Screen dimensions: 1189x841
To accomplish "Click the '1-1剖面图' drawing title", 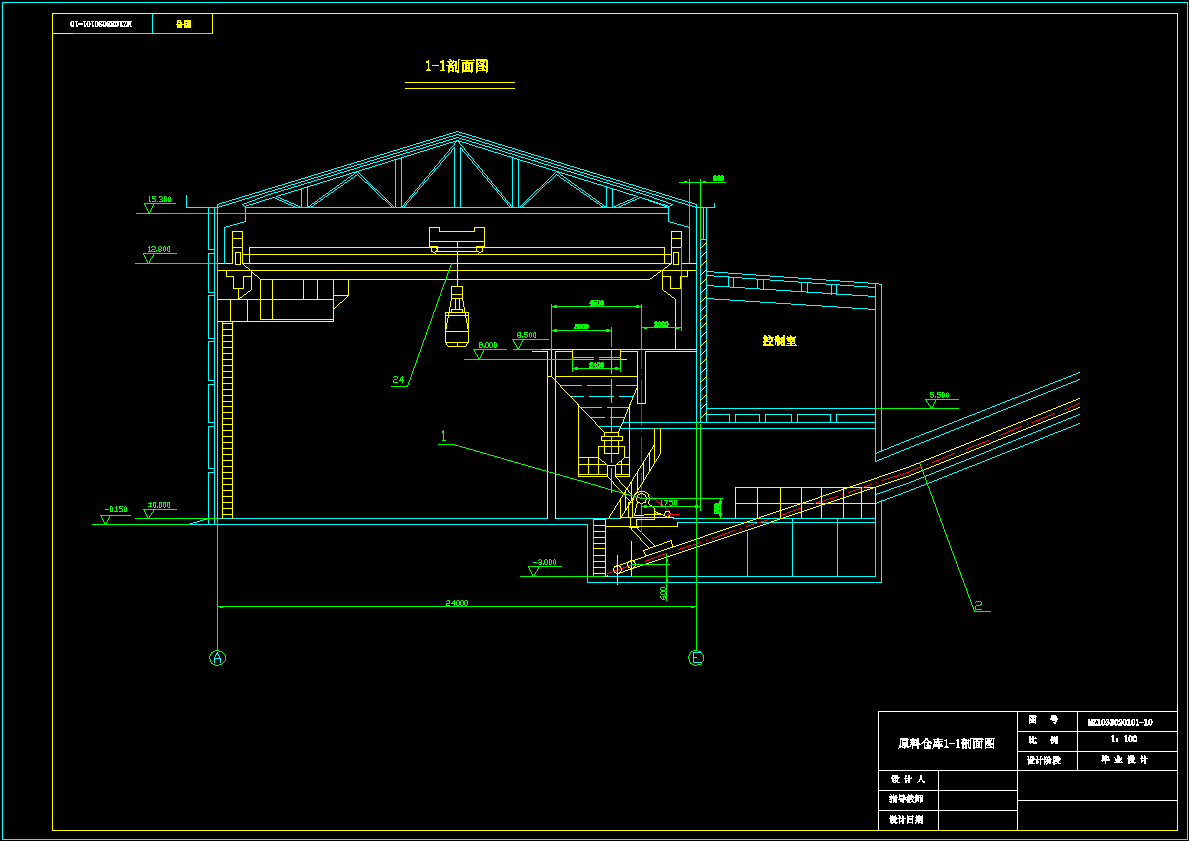I will point(456,66).
